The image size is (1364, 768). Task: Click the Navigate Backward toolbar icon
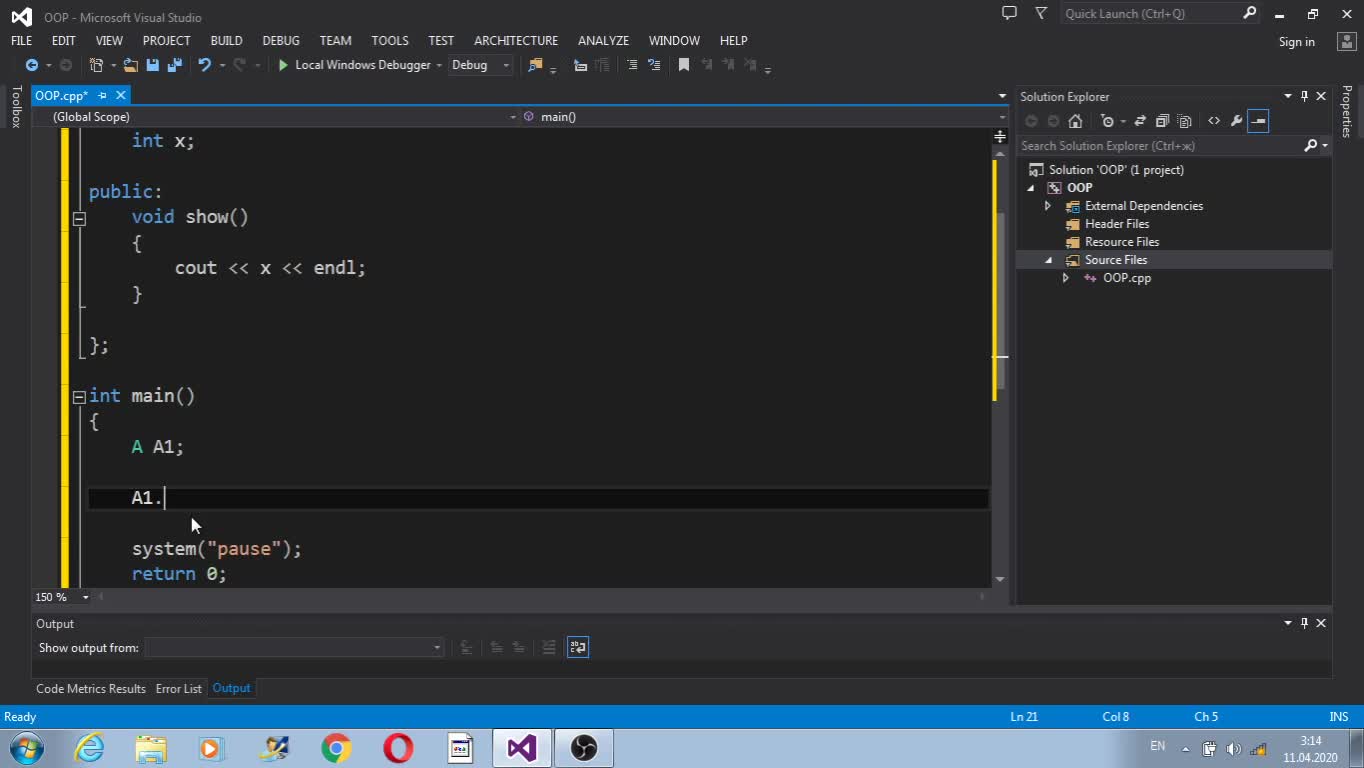coord(32,65)
